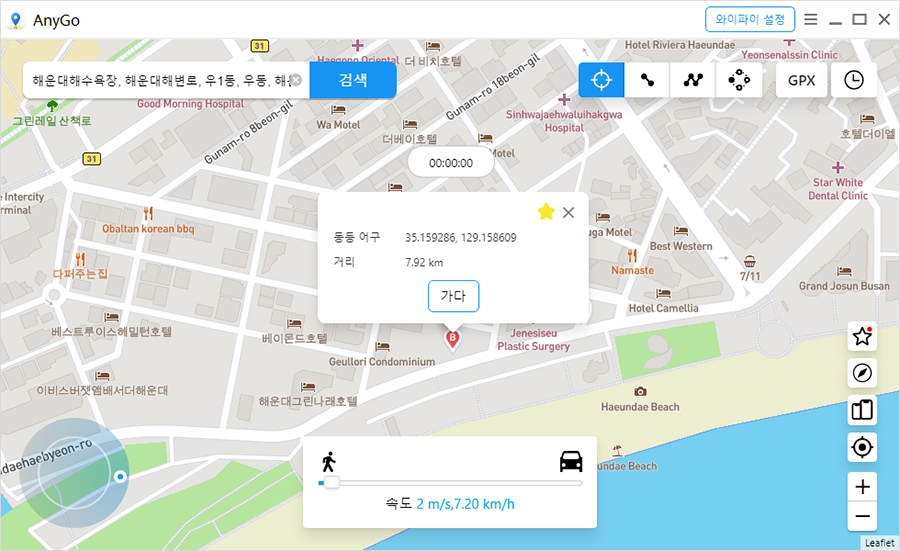Open the hamburger menu in title bar
This screenshot has height=551, width=900.
(811, 19)
